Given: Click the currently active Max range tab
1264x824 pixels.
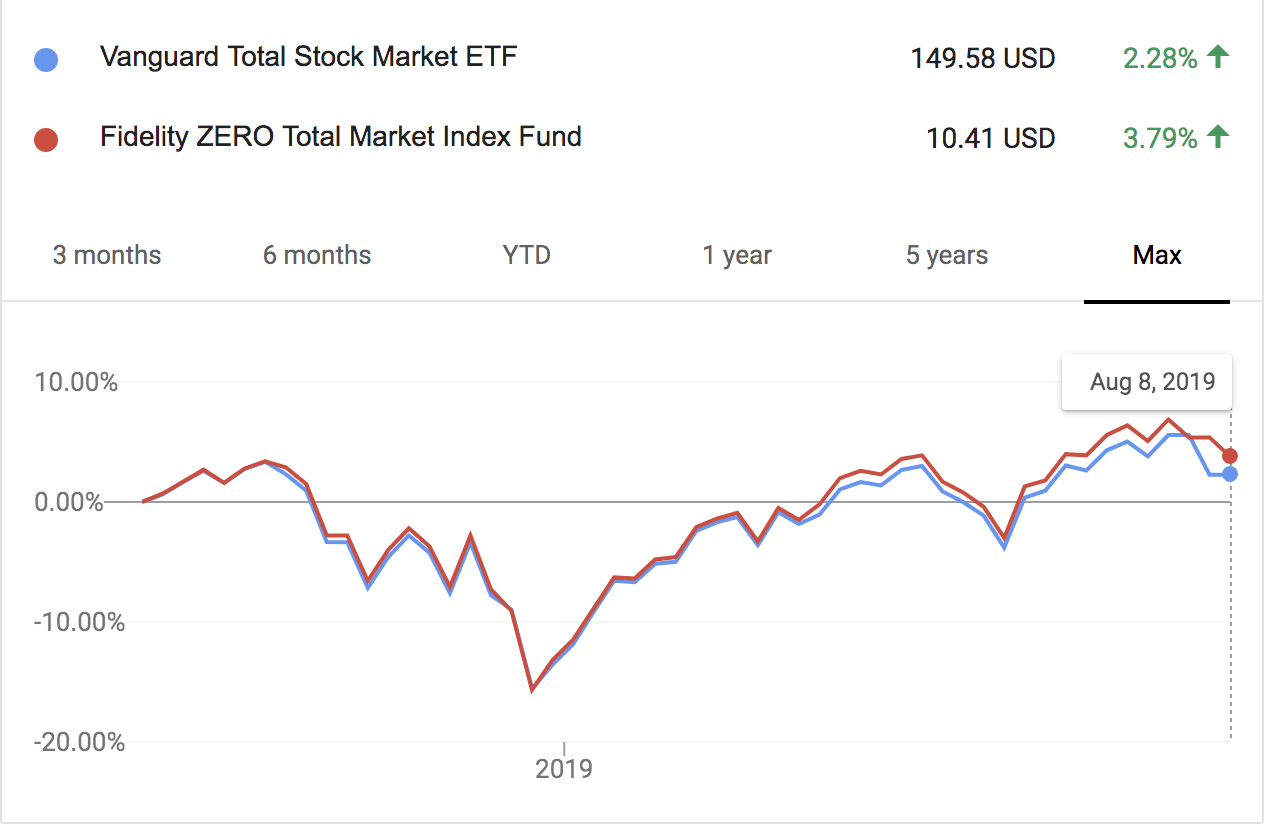Looking at the screenshot, I should 1156,255.
